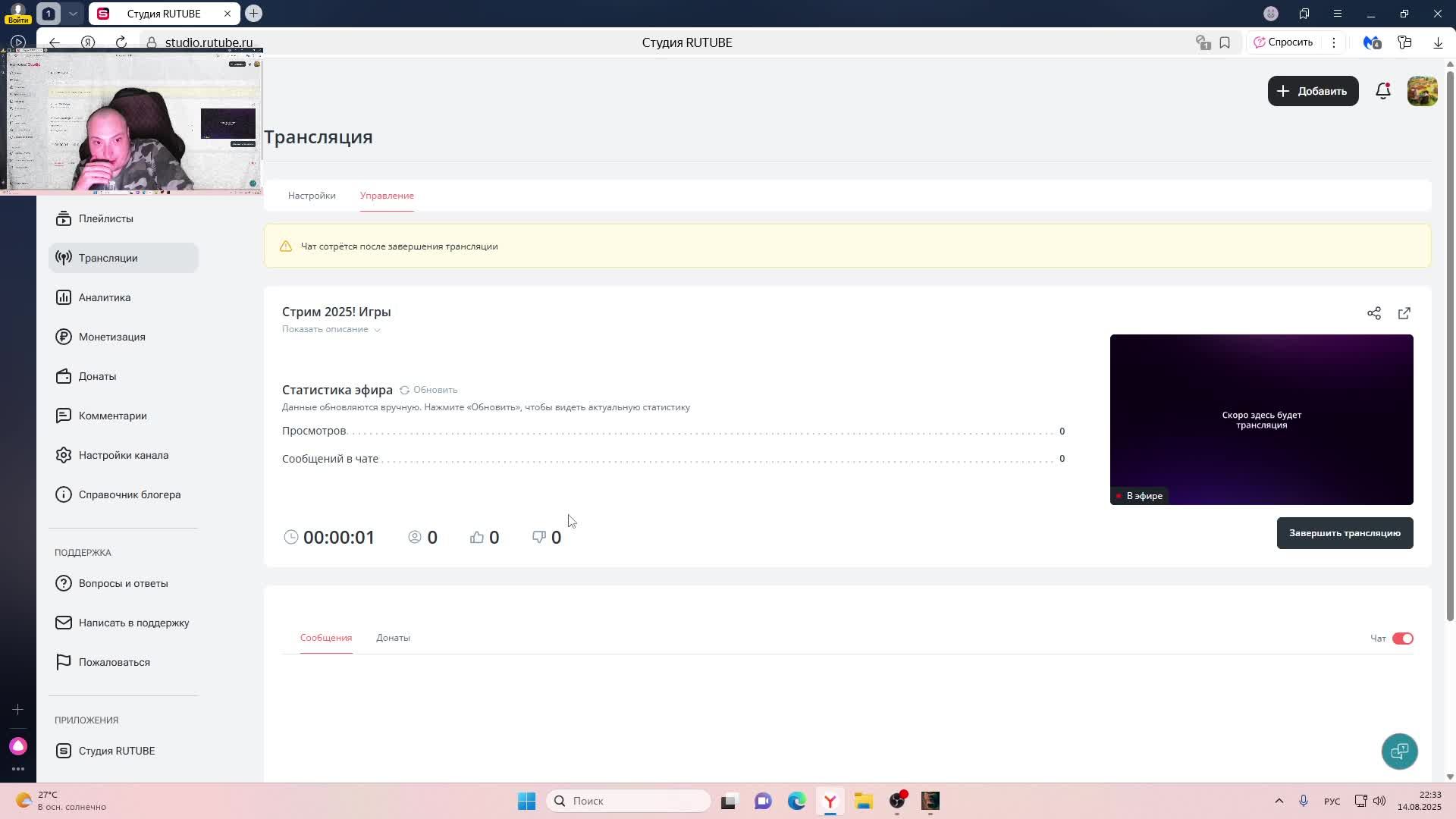This screenshot has width=1456, height=819.
Task: Click the browser bookmark icon
Action: 1225,42
